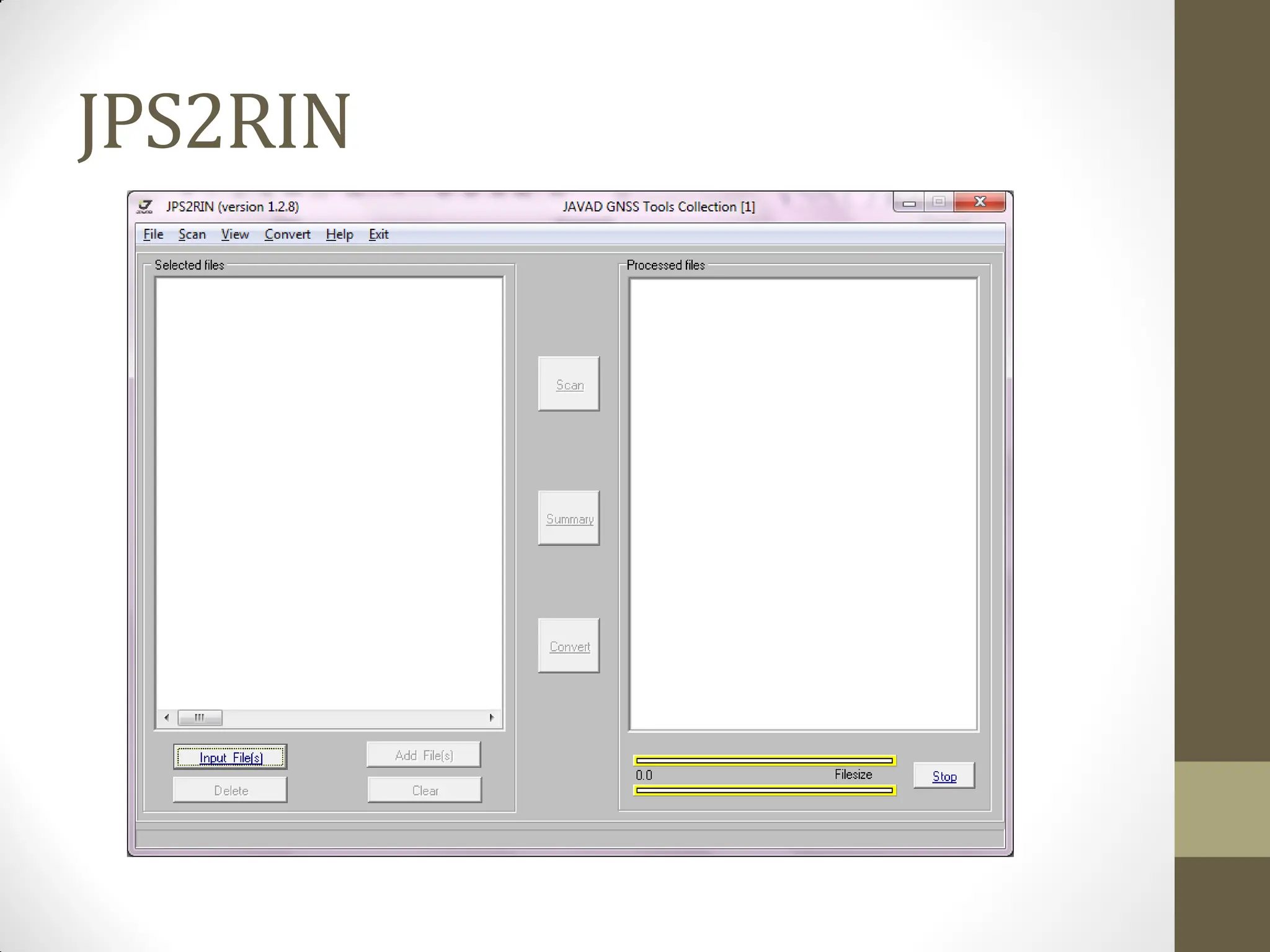This screenshot has height=952, width=1270.
Task: Open the File menu
Action: 153,234
